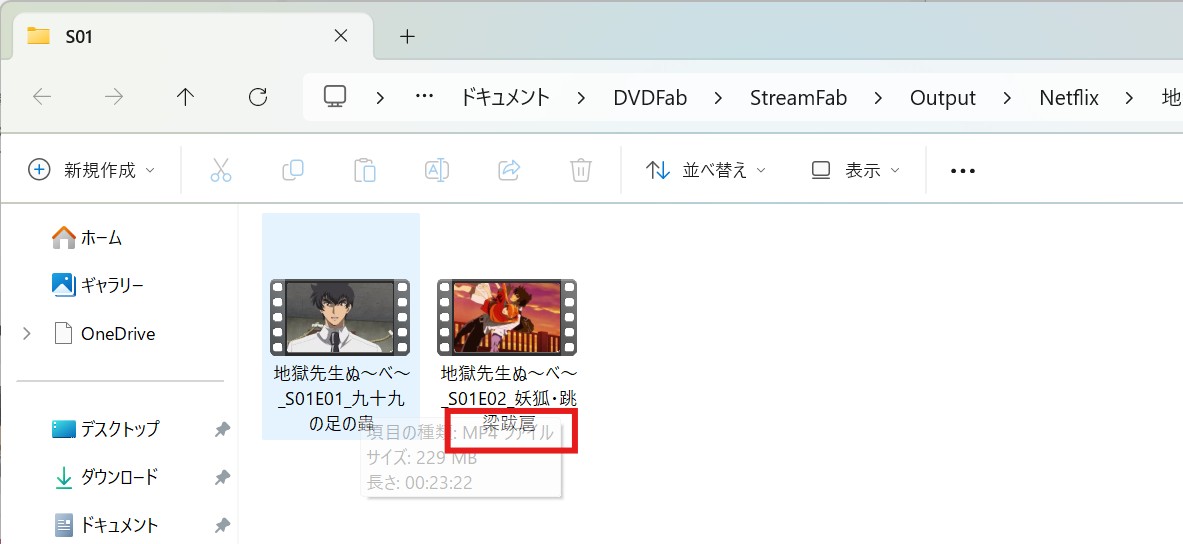Close the S01 tab
The width and height of the screenshot is (1183, 544).
click(x=341, y=35)
